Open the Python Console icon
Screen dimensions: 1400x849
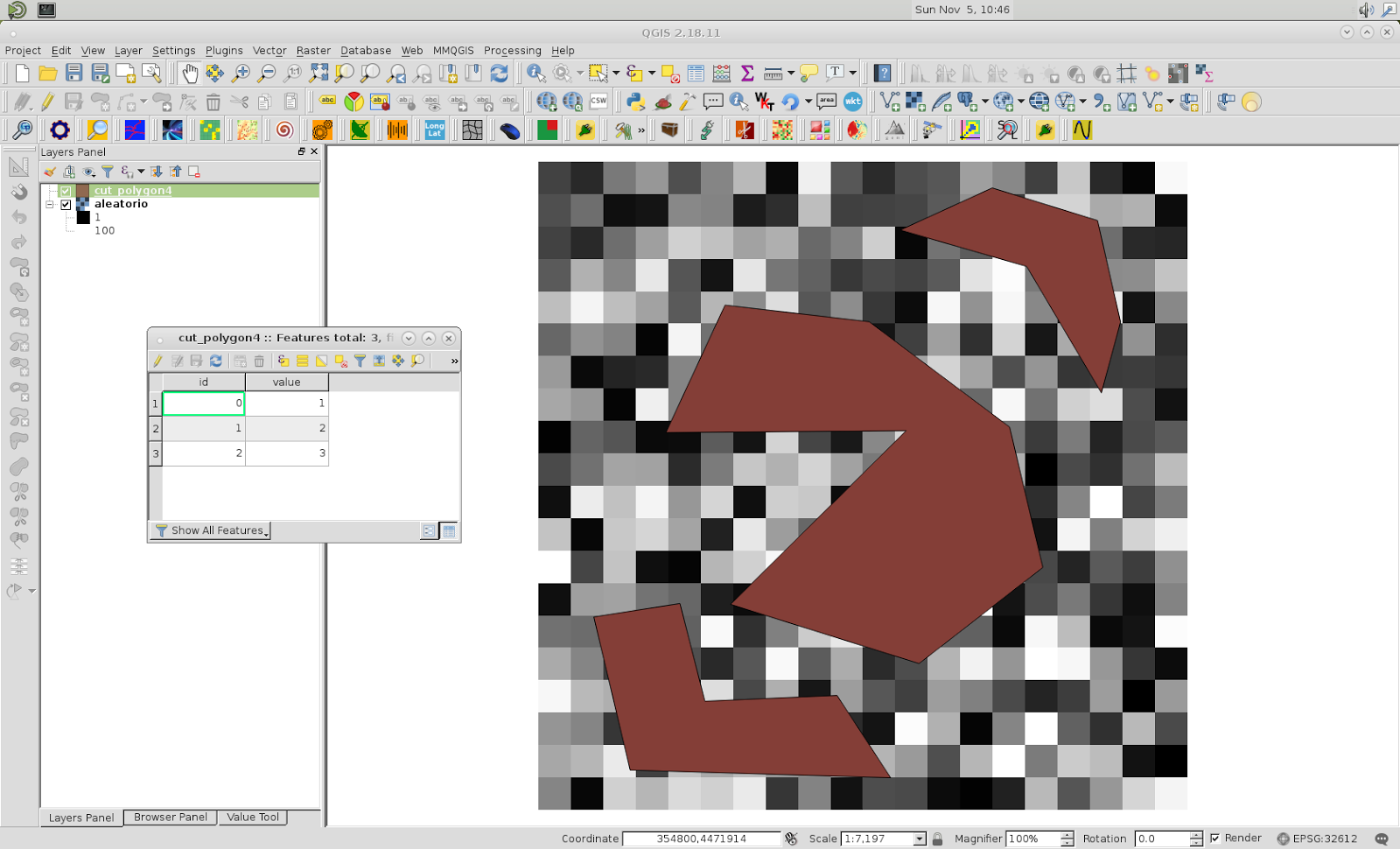click(635, 101)
